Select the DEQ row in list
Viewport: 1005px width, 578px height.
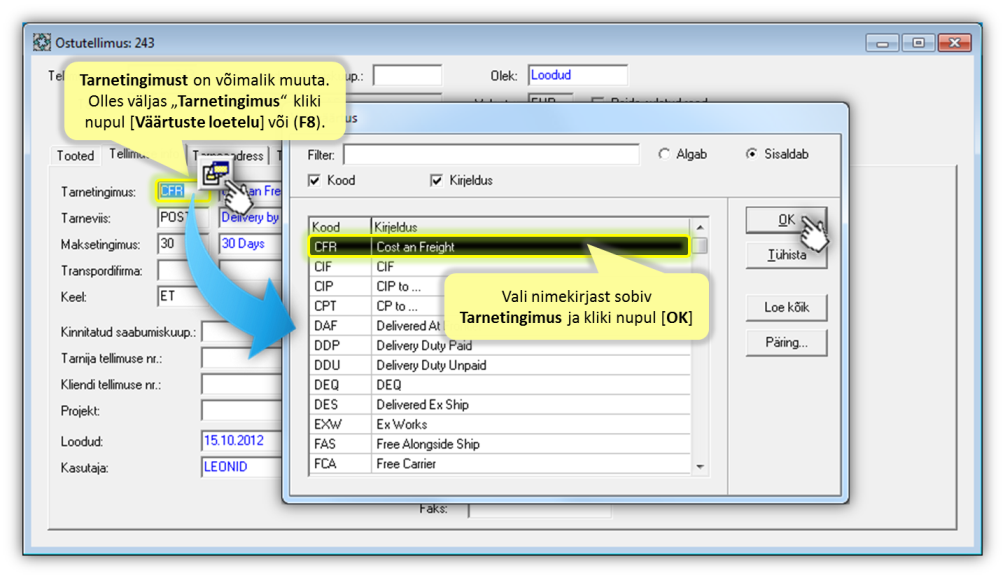500,385
